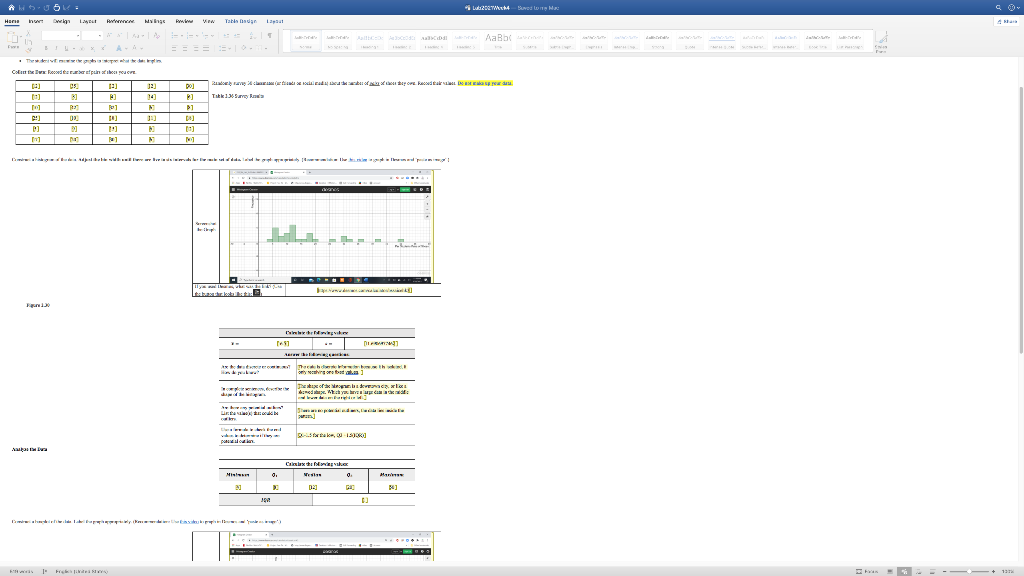Undo the last action
1024x576 pixels.
pyautogui.click(x=31, y=8)
